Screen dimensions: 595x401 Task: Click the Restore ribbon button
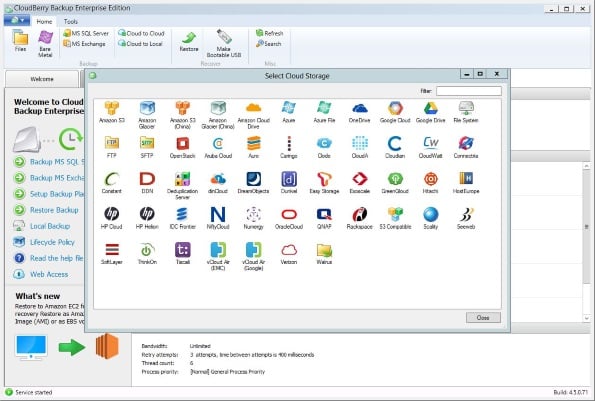189,42
